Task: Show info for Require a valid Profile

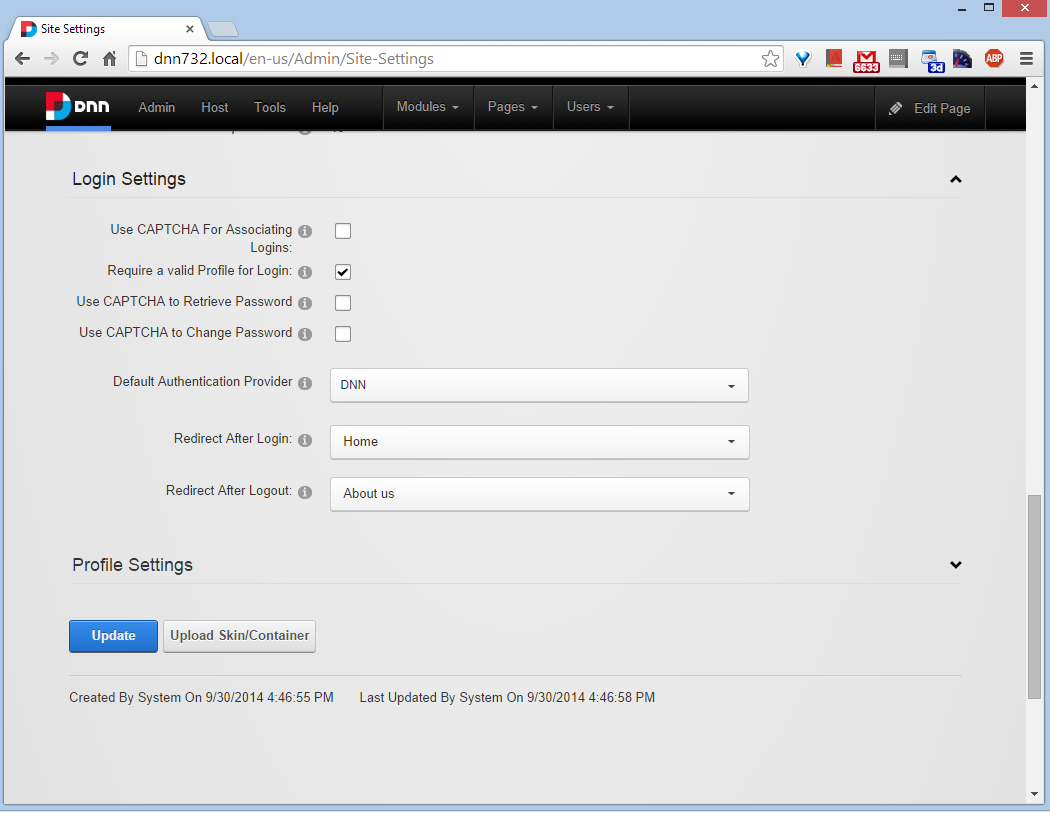Action: click(x=305, y=272)
